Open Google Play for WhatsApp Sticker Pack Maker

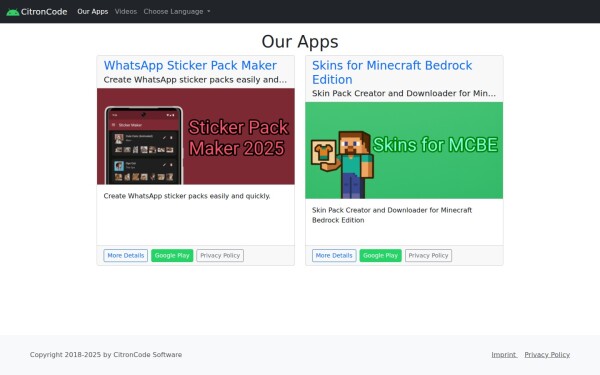pyautogui.click(x=172, y=256)
